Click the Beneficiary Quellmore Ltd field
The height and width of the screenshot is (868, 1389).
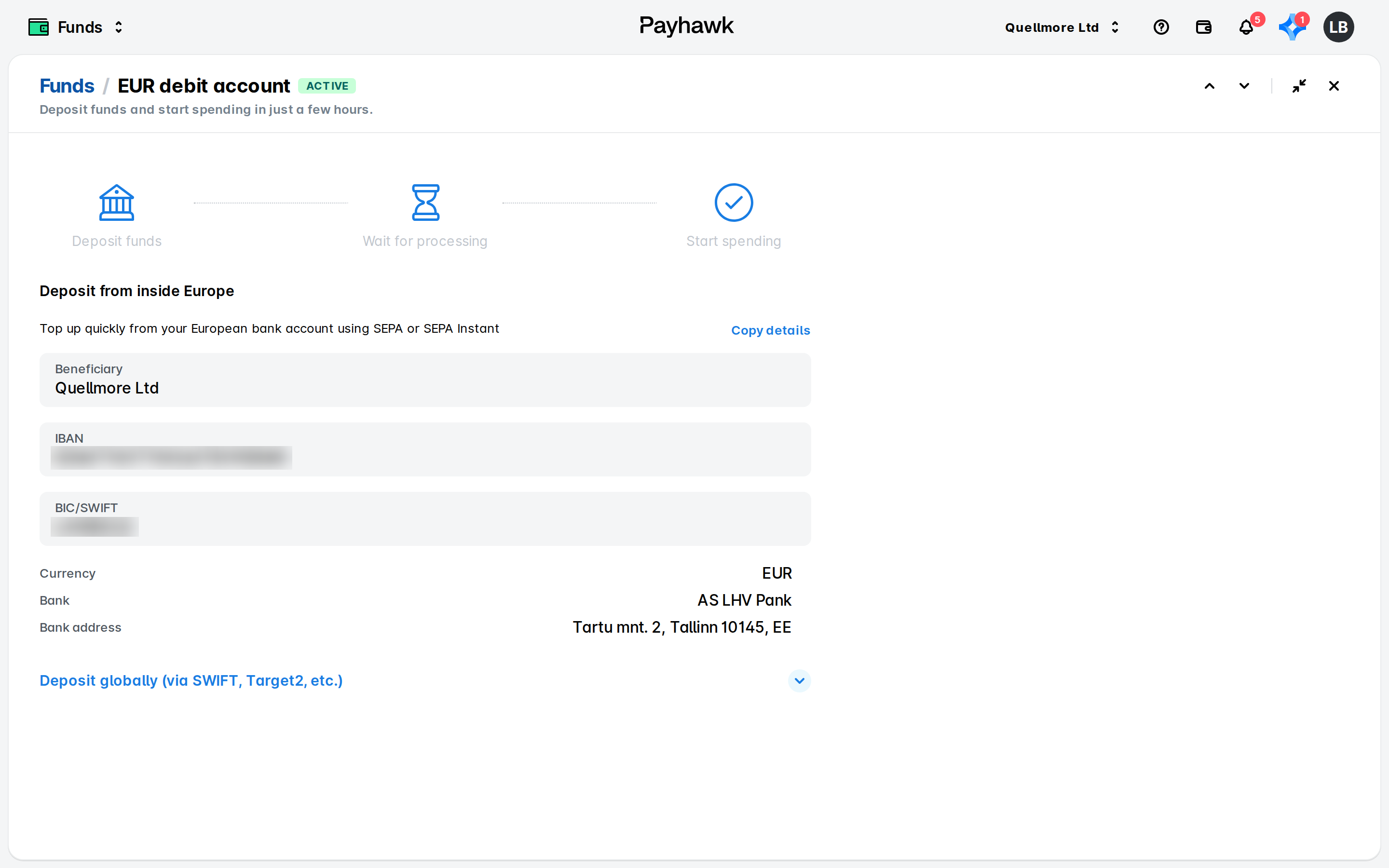425,380
